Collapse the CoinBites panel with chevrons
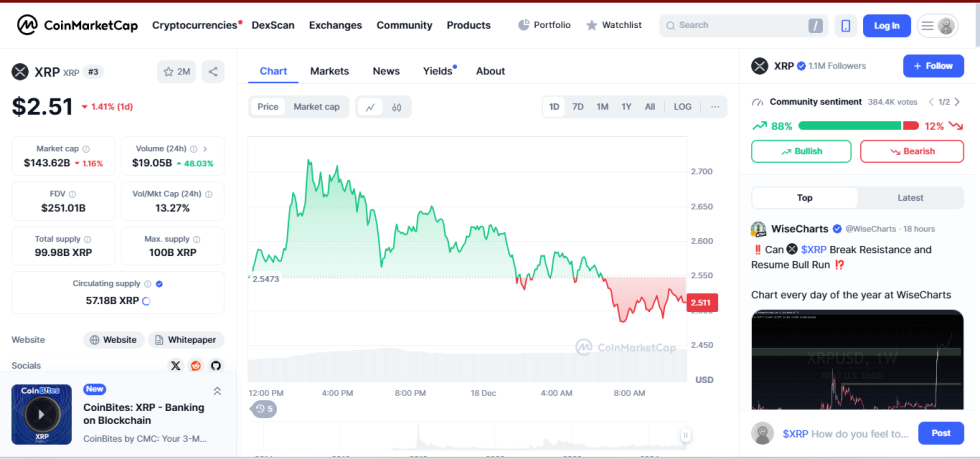 (217, 391)
